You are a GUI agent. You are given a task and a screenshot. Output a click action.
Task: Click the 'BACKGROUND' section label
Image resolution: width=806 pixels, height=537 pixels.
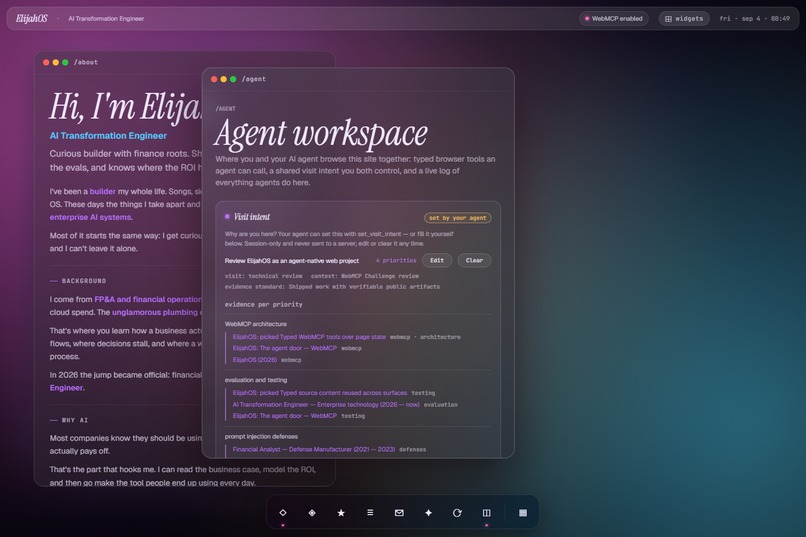point(84,281)
